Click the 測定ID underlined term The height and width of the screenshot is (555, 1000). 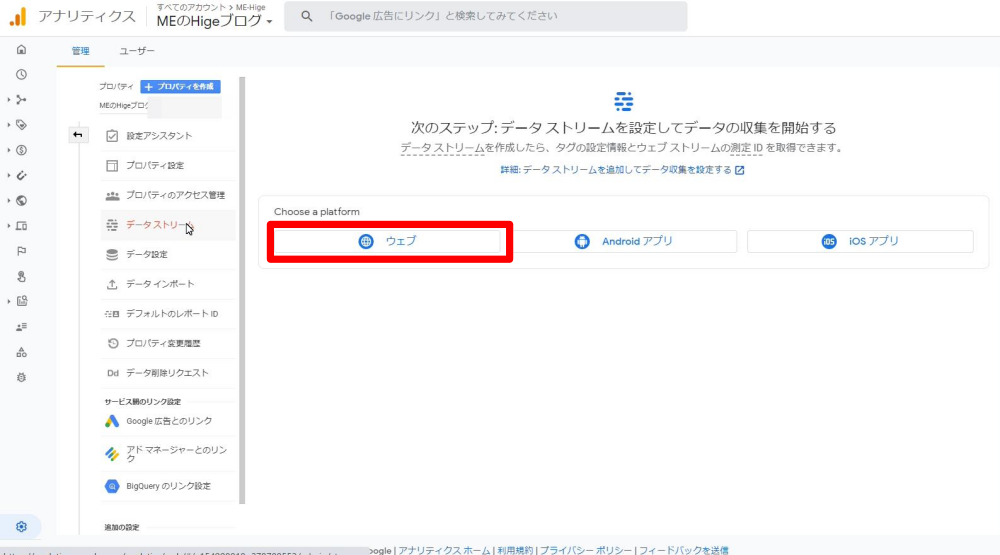coord(746,148)
